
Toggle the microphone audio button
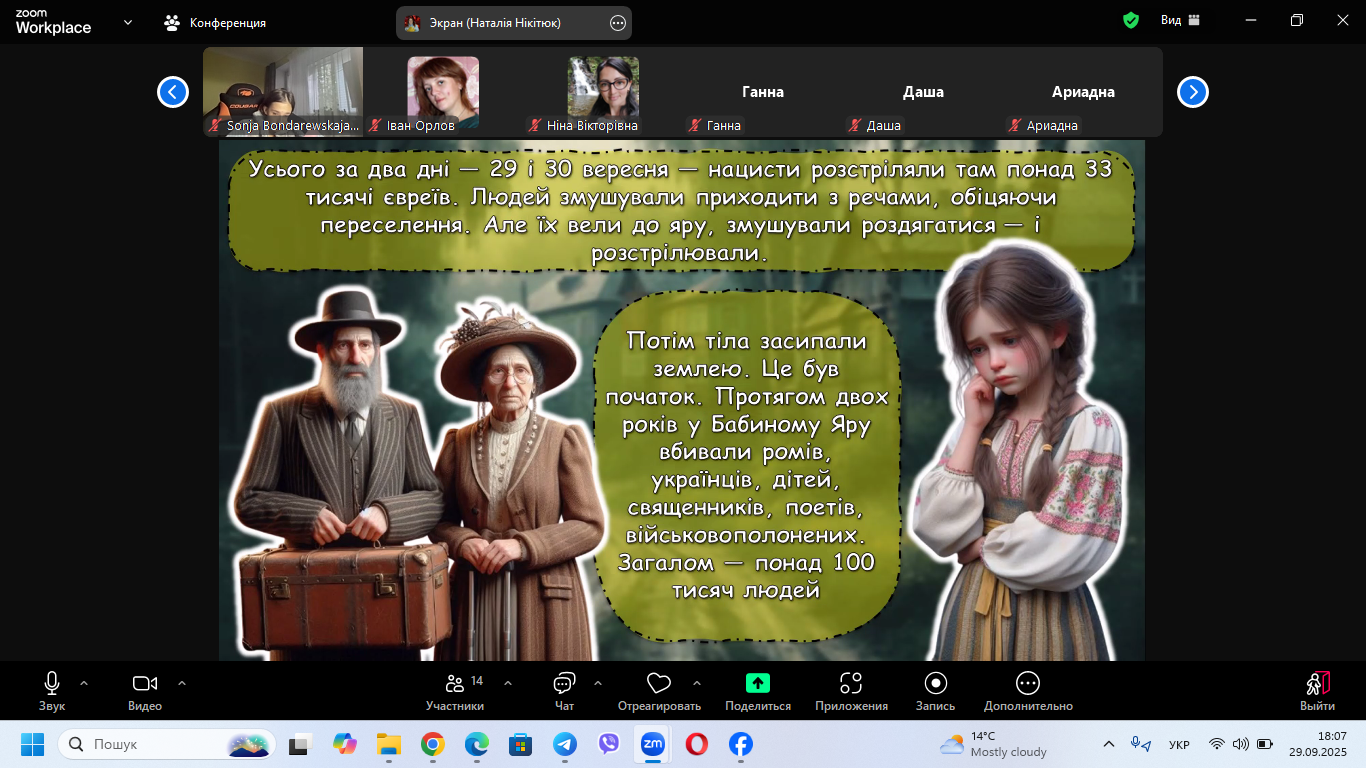(52, 684)
